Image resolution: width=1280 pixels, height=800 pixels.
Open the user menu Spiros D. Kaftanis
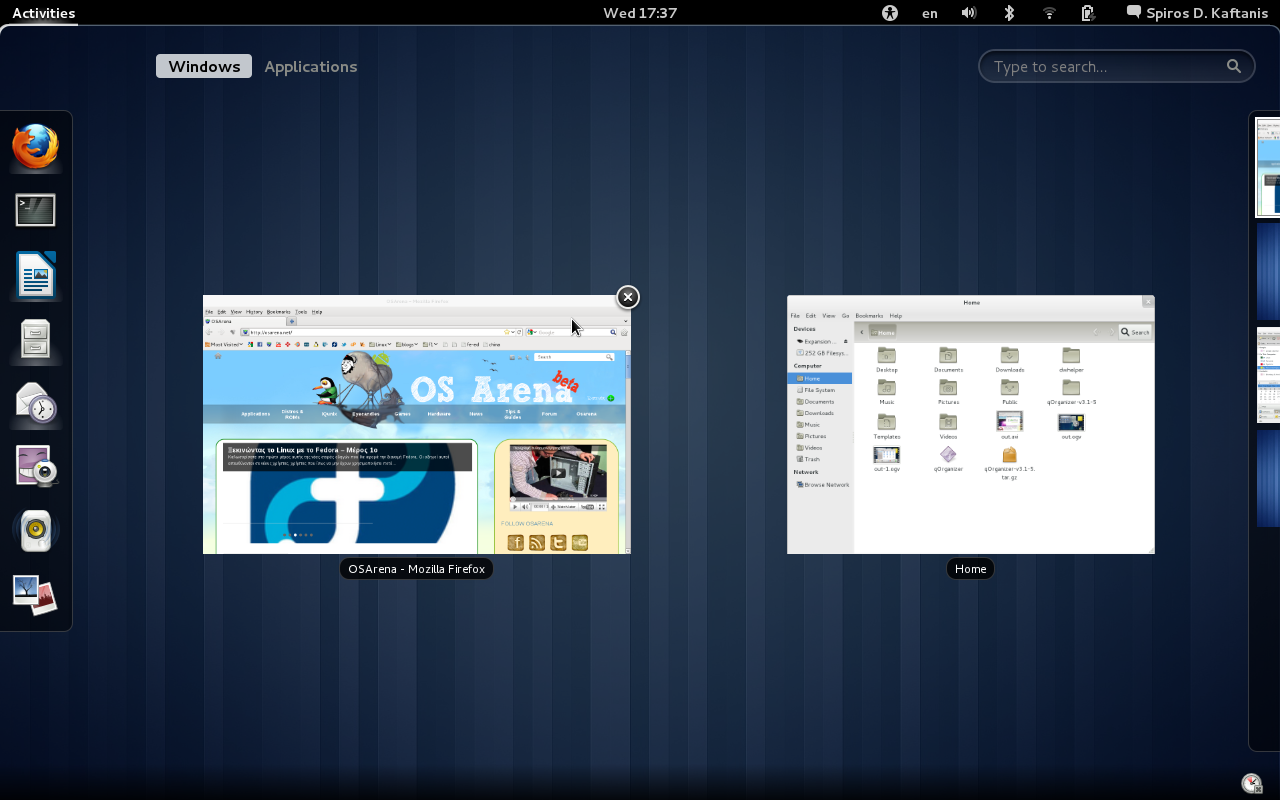[x=1195, y=13]
